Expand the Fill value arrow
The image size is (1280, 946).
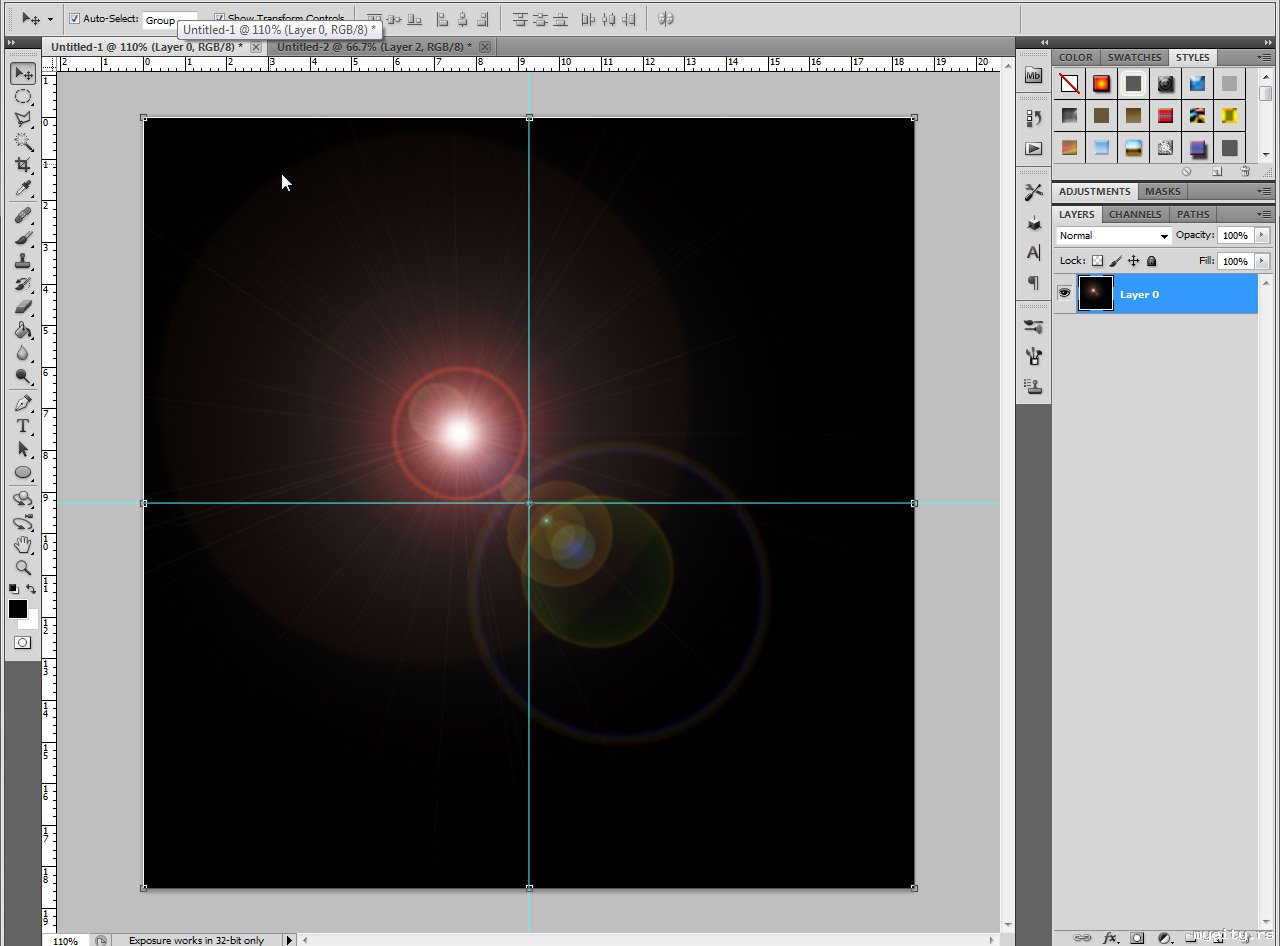(x=1262, y=261)
